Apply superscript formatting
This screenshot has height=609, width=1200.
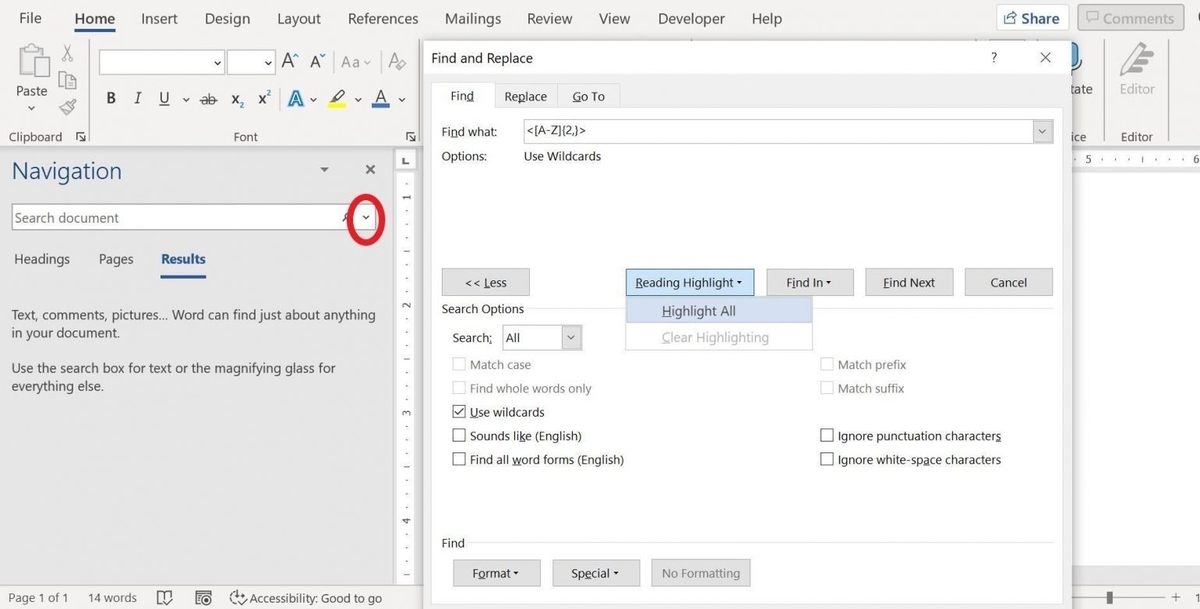click(263, 97)
